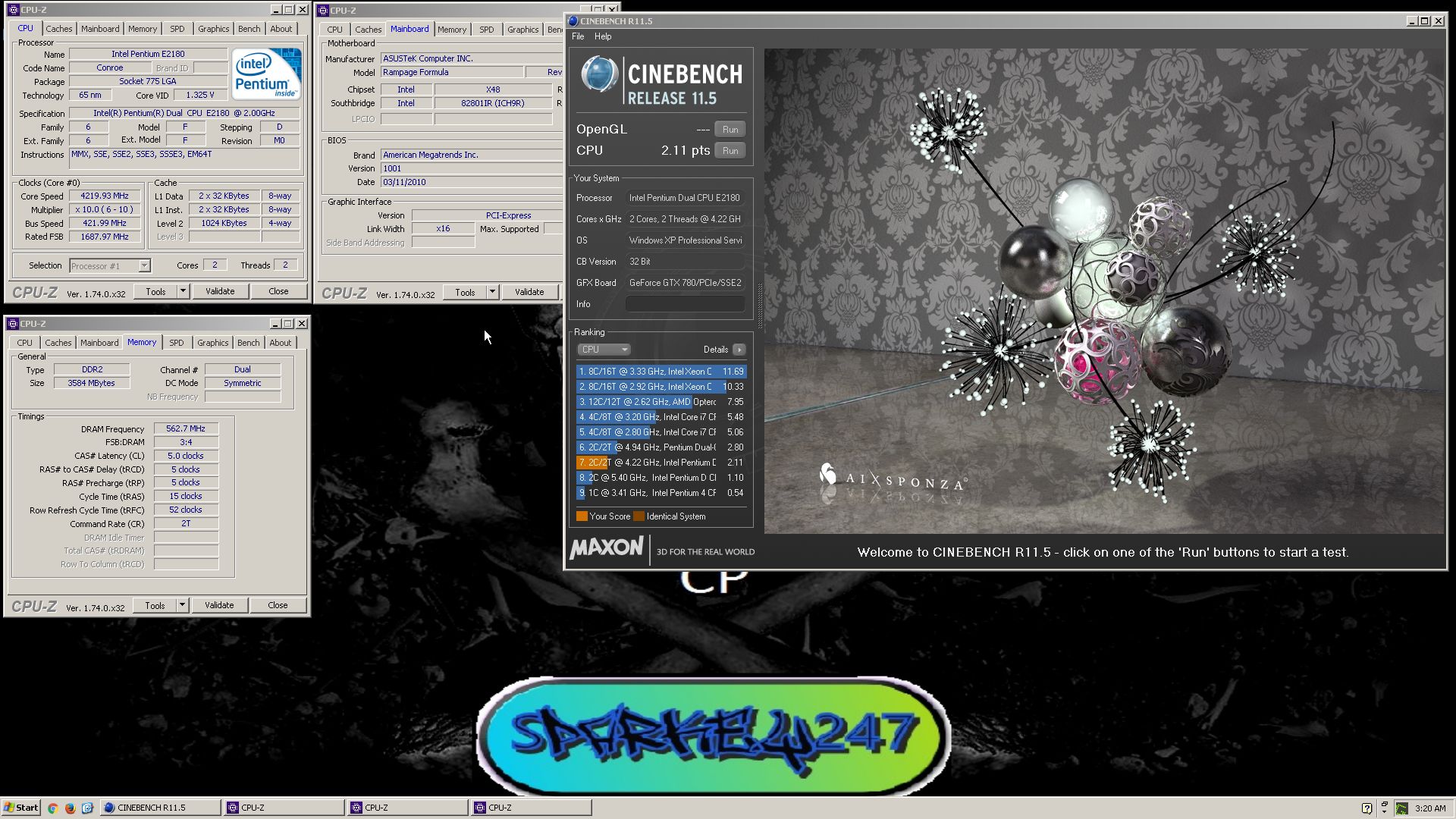The width and height of the screenshot is (1456, 819).
Task: Click the Your Score orange legend swatch
Action: click(x=582, y=516)
